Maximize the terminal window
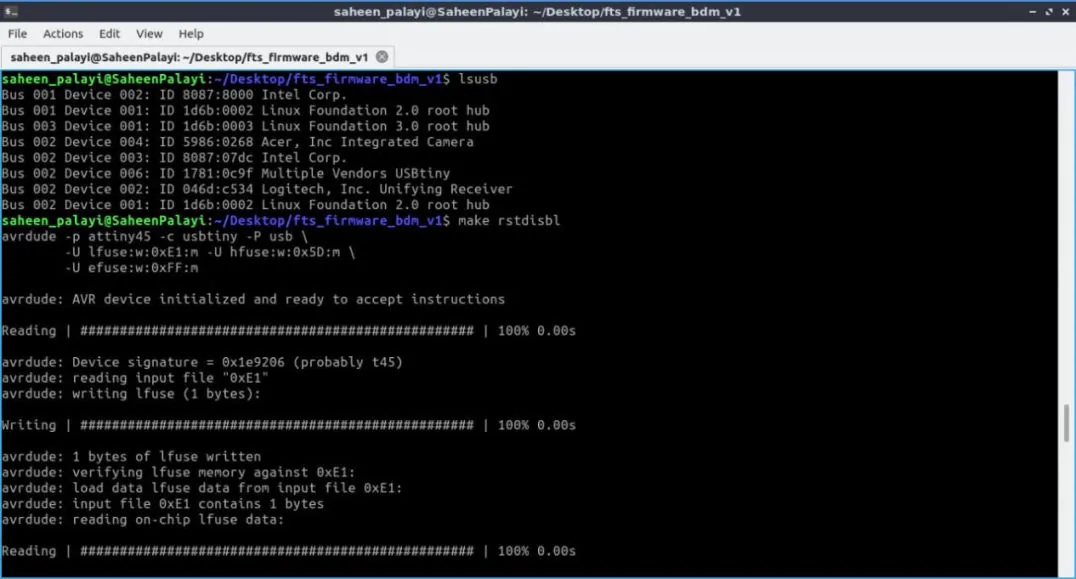The width and height of the screenshot is (1076, 579). click(x=1049, y=12)
